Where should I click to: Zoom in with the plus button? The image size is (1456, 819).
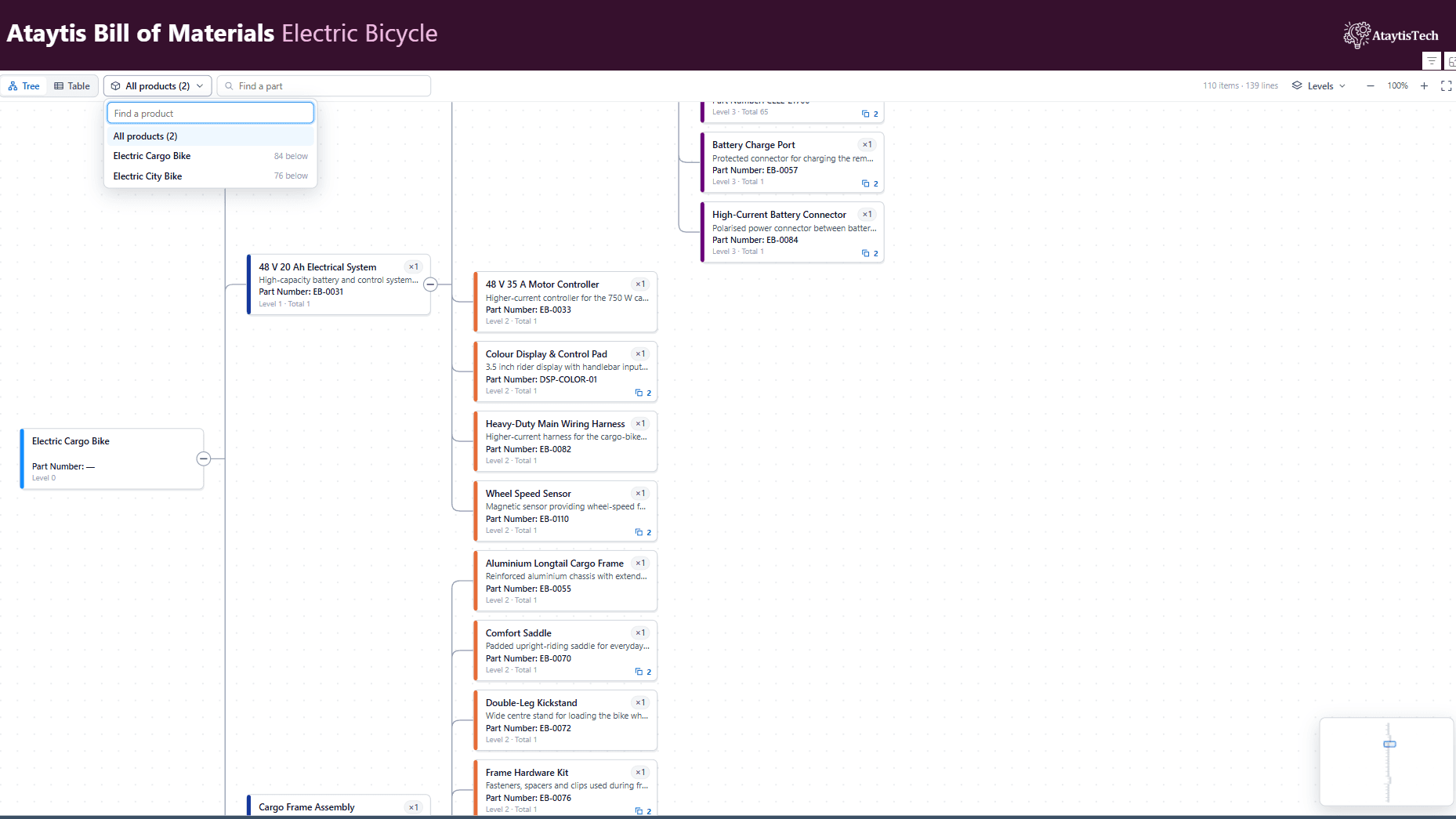pos(1424,86)
